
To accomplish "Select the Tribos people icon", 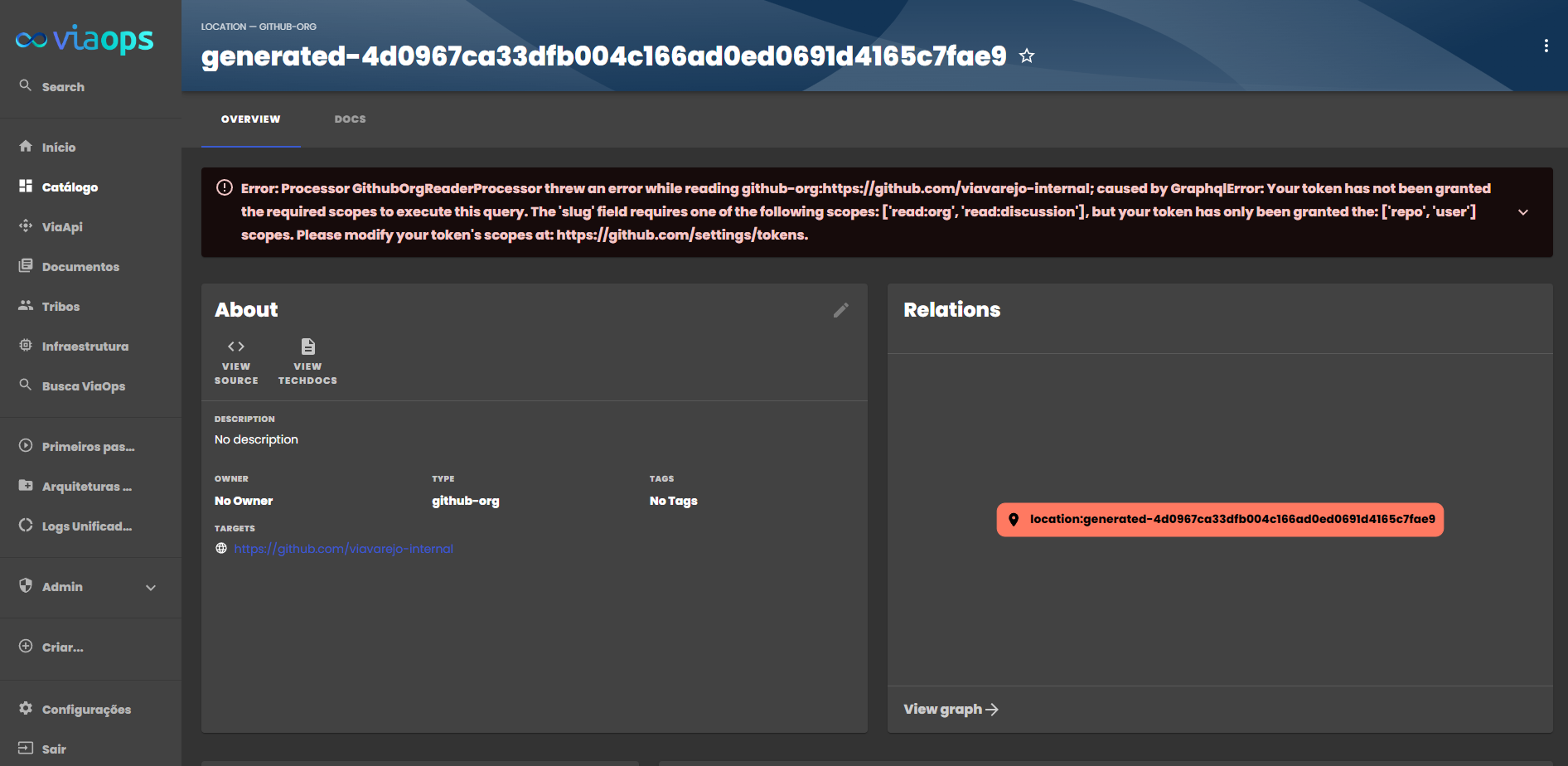I will pyautogui.click(x=25, y=306).
